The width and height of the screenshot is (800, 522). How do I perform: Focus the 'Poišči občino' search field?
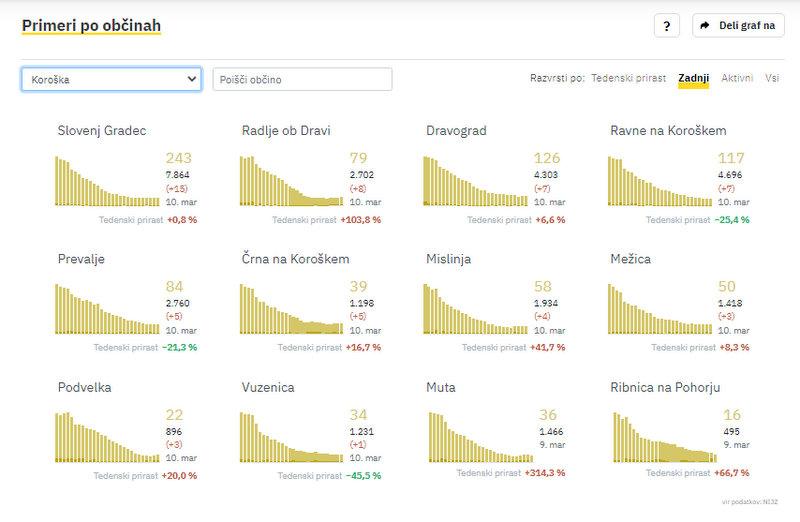pos(302,79)
